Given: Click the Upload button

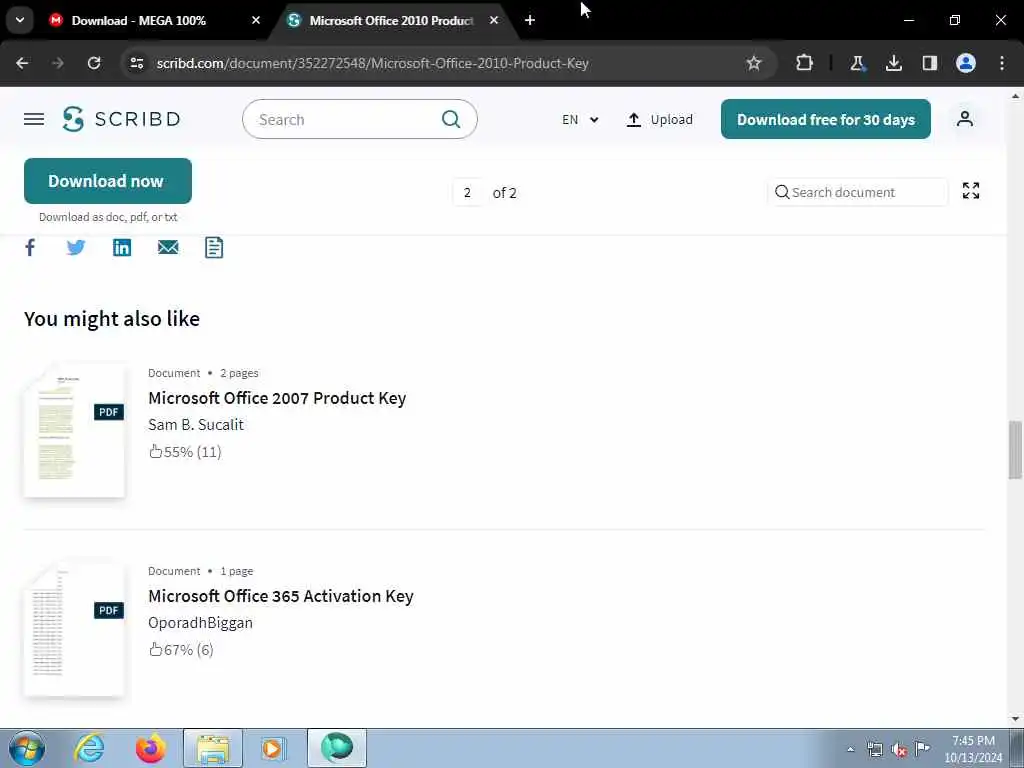Looking at the screenshot, I should [x=660, y=120].
